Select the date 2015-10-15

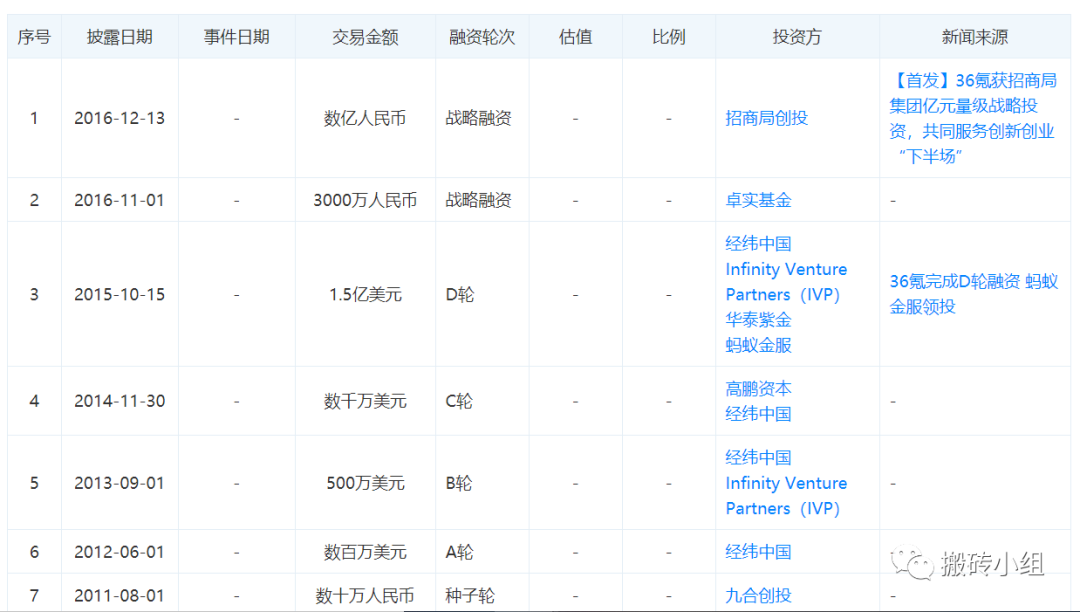pyautogui.click(x=120, y=295)
